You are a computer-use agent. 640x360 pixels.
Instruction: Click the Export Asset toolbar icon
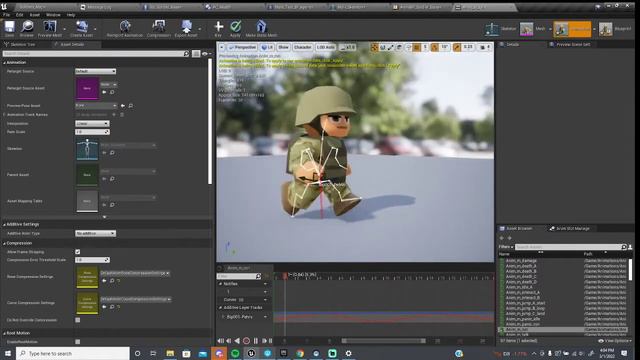[x=186, y=28]
